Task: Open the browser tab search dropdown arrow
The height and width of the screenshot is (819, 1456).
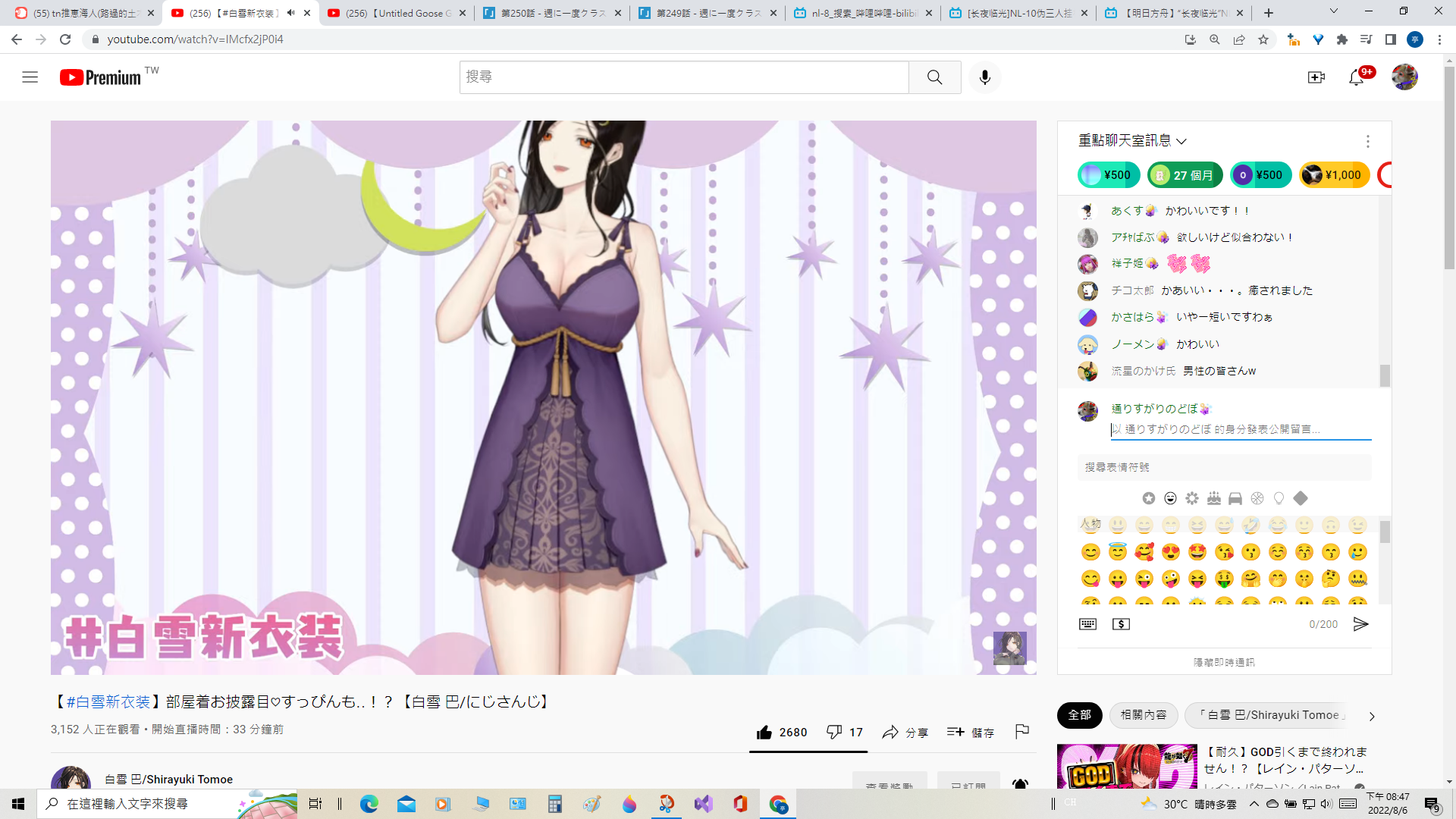Action: point(1333,11)
